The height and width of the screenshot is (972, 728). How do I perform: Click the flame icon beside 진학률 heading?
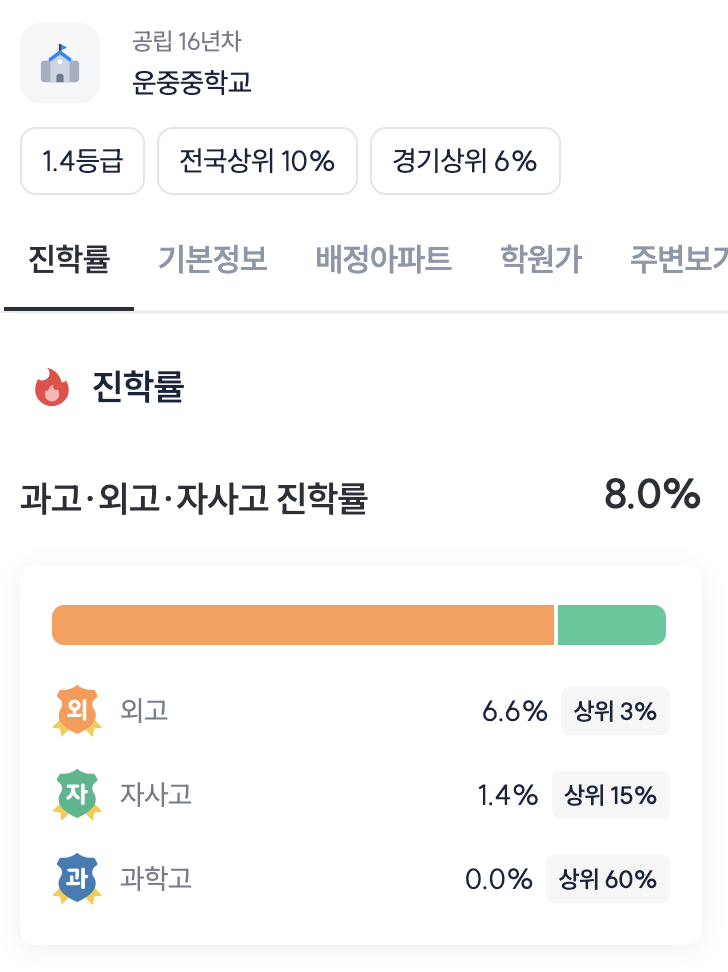click(52, 387)
